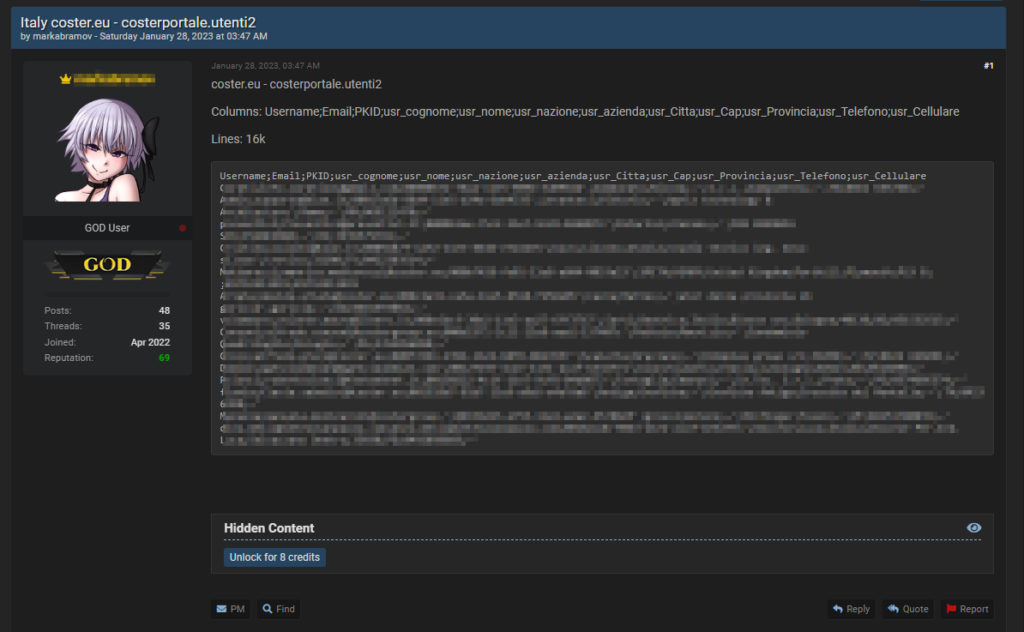Click the eye icon in Hidden Content
The image size is (1024, 632).
click(974, 528)
